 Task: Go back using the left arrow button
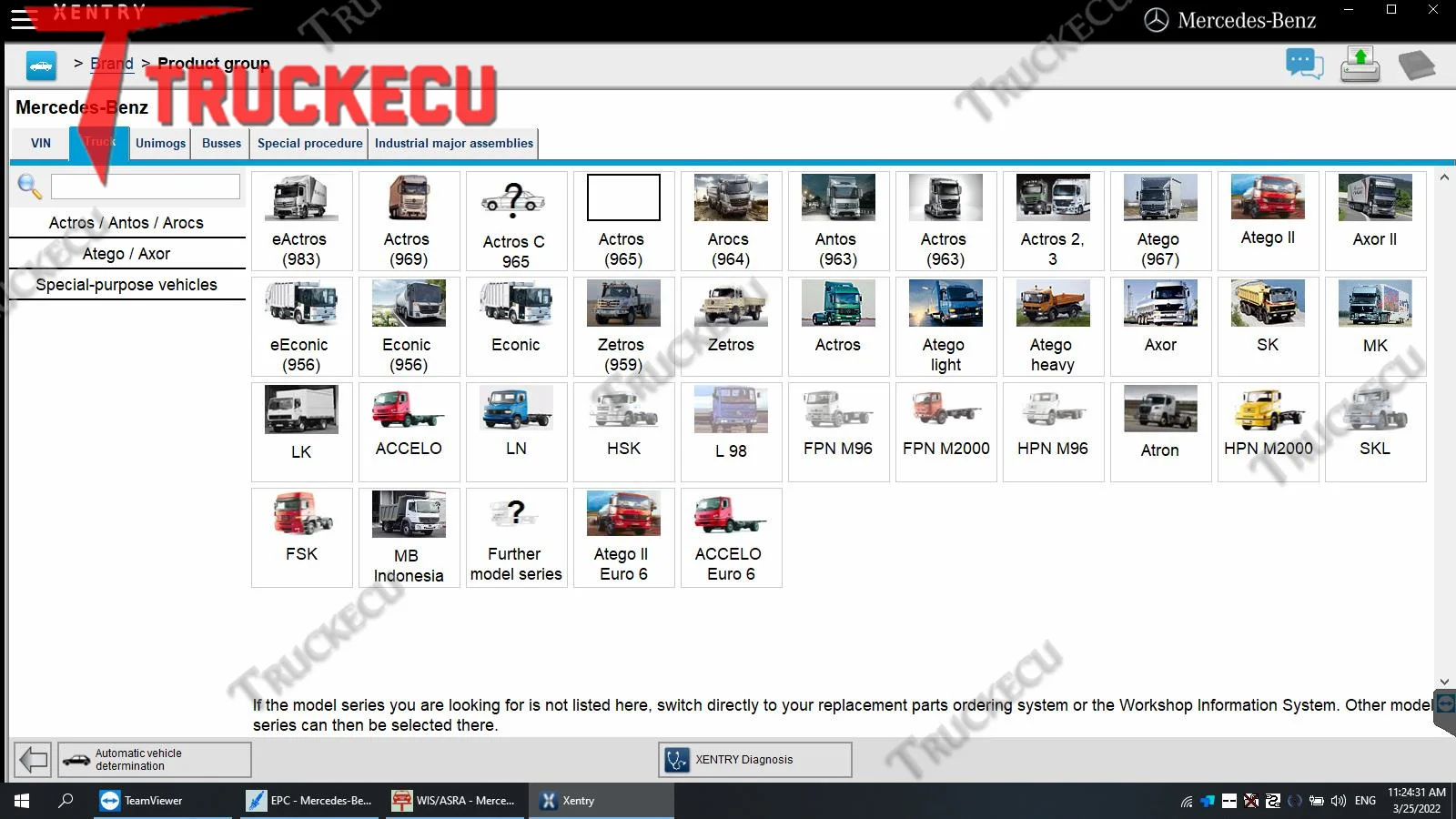click(x=34, y=759)
